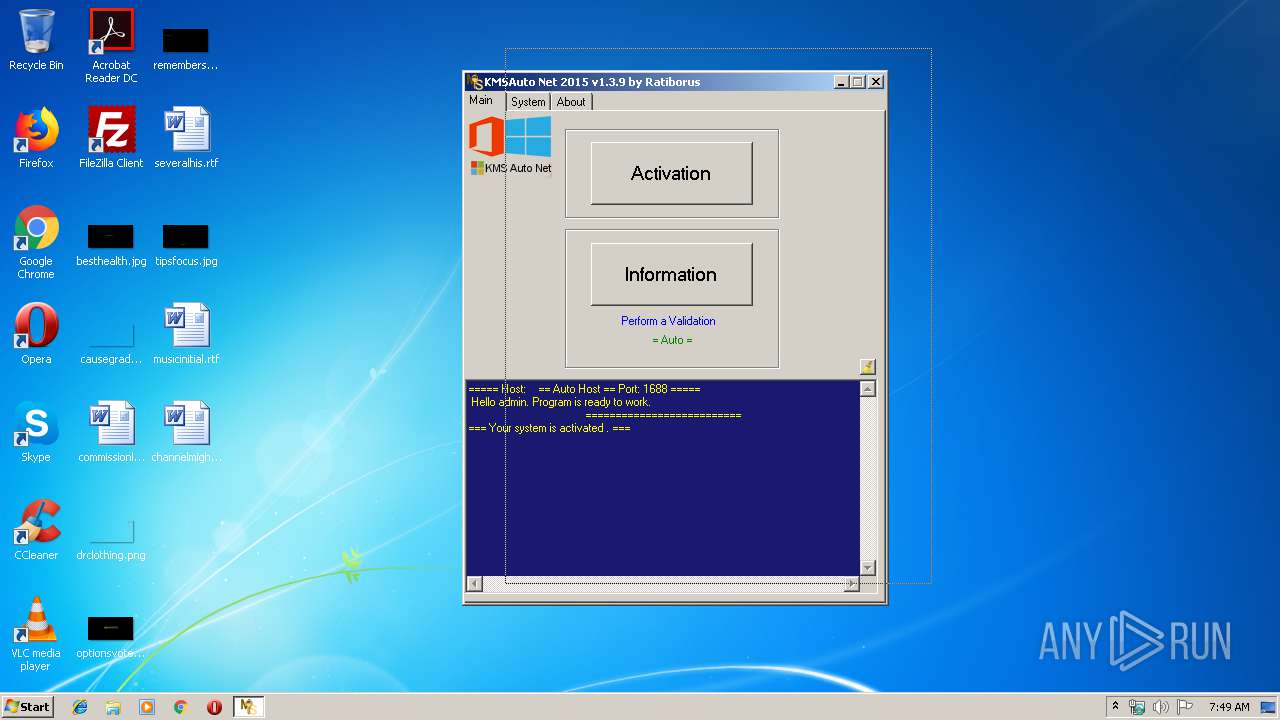Open Internet Explorer from taskbar
1280x720 pixels.
click(x=80, y=707)
